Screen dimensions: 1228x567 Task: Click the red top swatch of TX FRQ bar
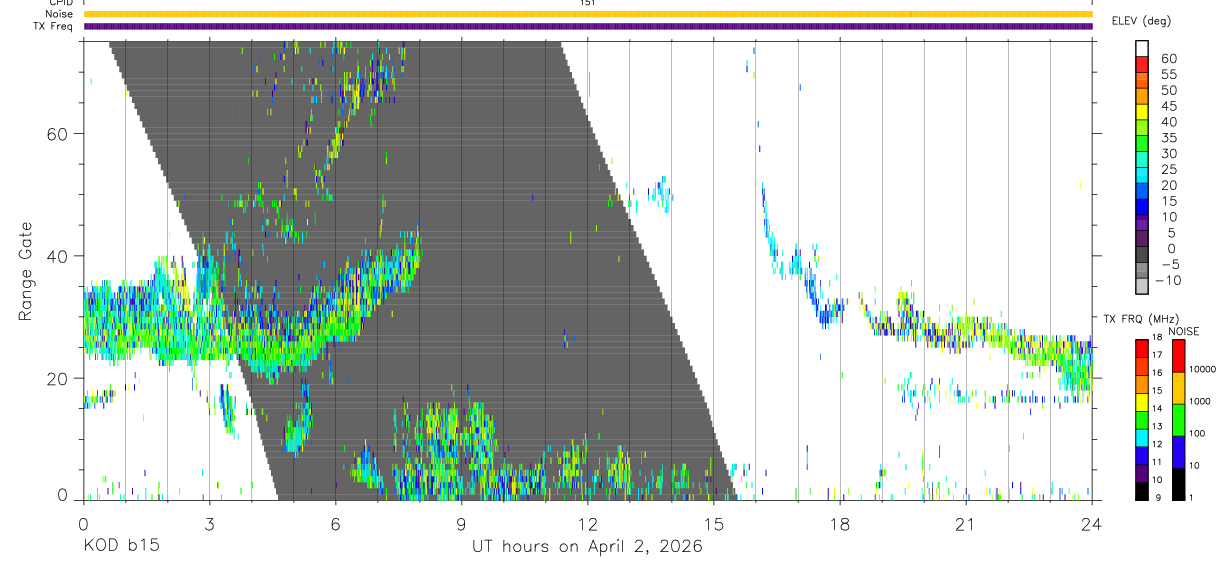click(1142, 346)
